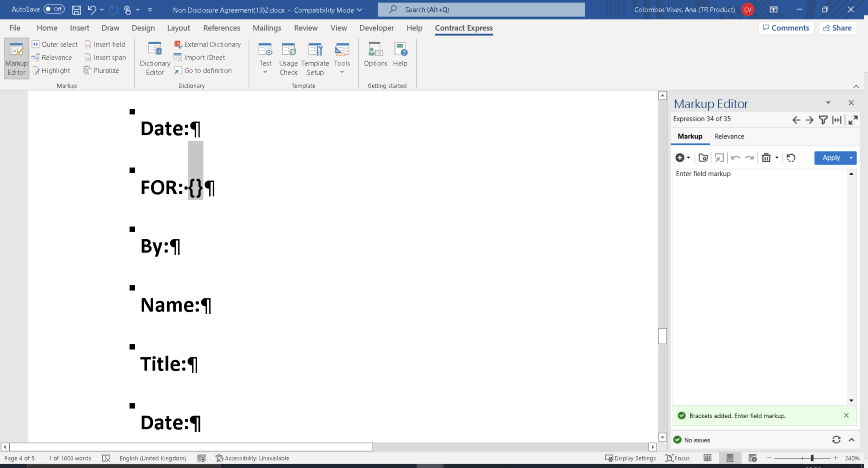The width and height of the screenshot is (868, 468).
Task: Open the Developer ribbon tab
Action: (x=376, y=28)
